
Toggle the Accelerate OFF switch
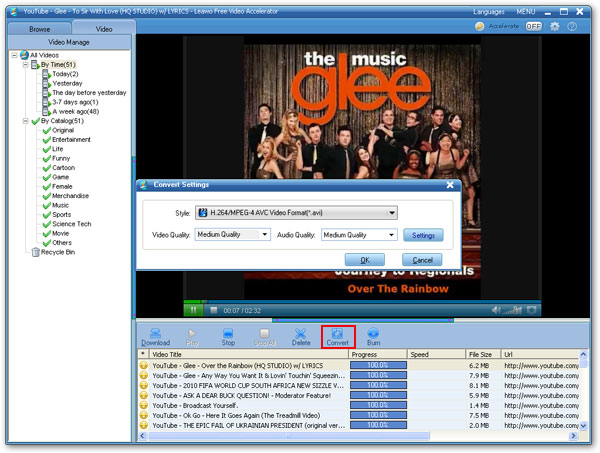[x=533, y=26]
